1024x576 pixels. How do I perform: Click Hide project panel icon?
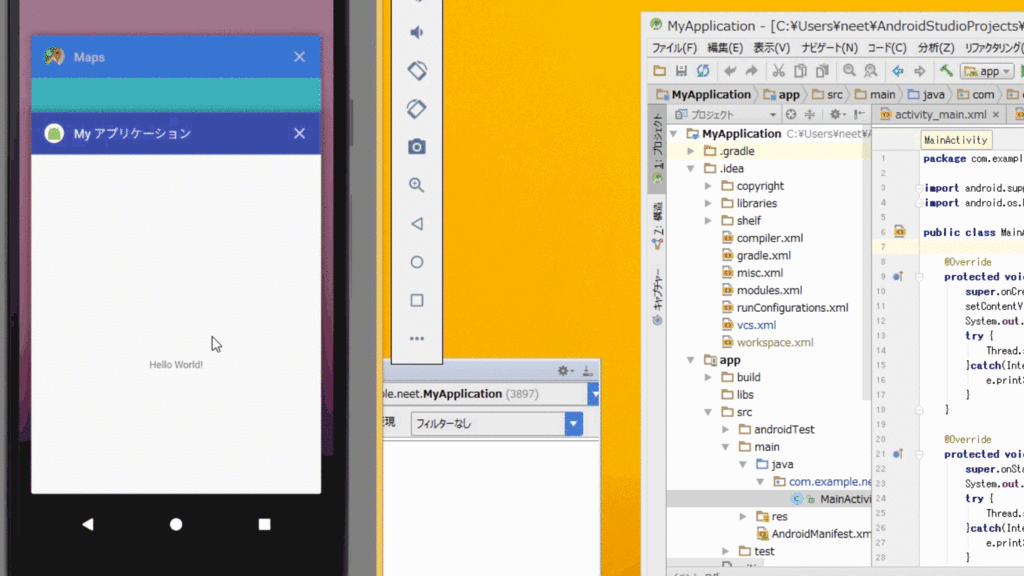point(859,114)
